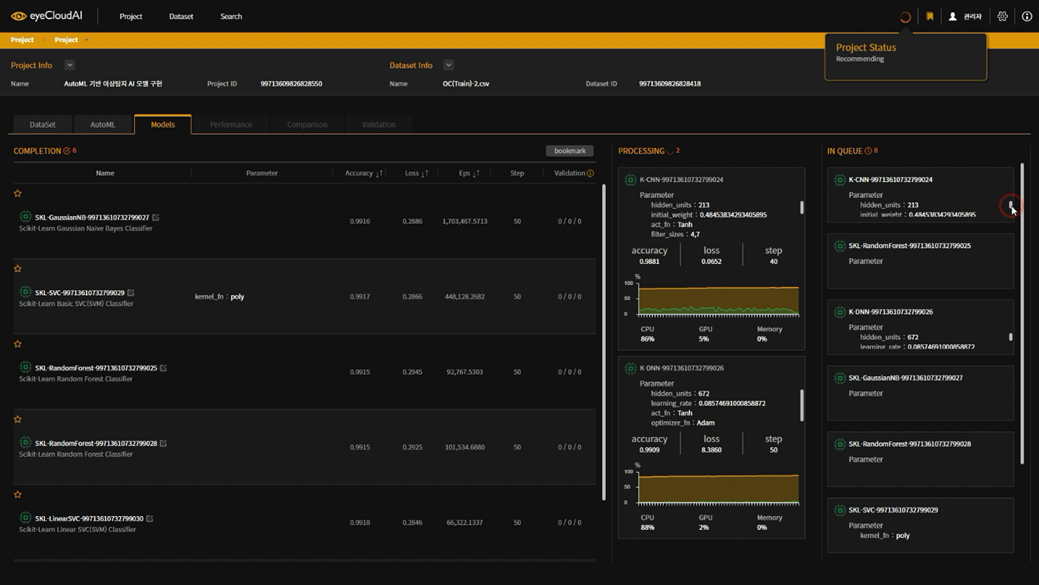Click the Validation column info icon
1039x585 pixels.
tap(590, 174)
